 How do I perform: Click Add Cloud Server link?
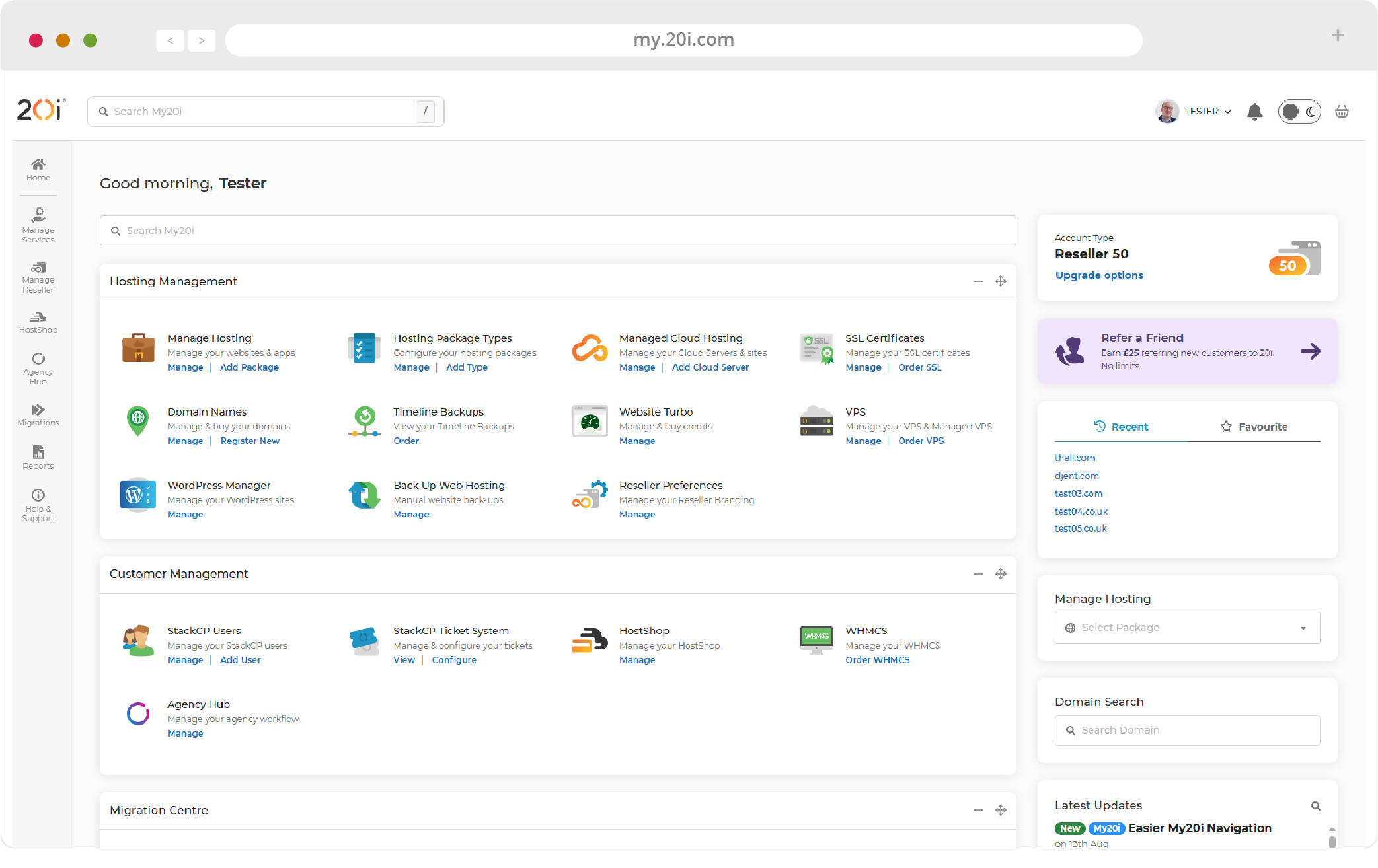(x=710, y=367)
